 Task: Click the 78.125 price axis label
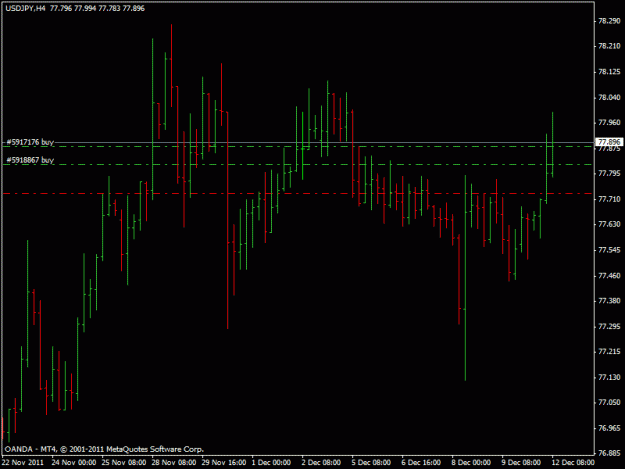point(609,72)
